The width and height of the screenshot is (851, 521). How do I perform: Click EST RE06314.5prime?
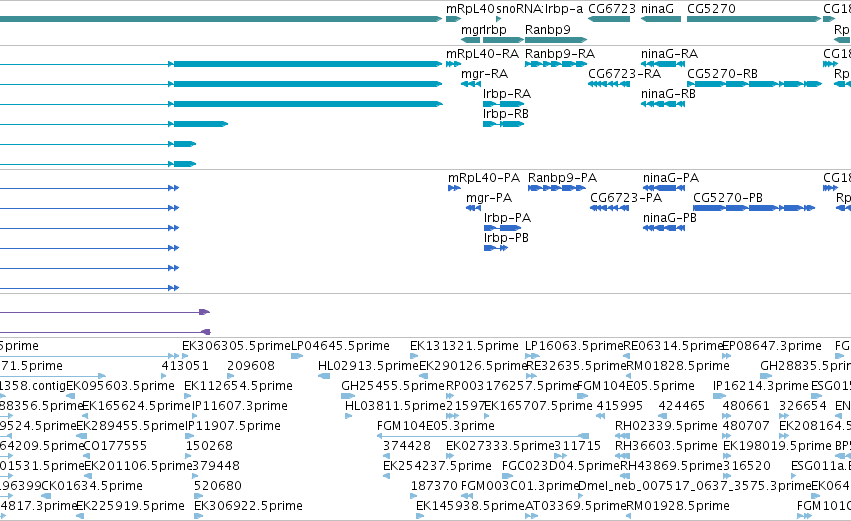673,346
